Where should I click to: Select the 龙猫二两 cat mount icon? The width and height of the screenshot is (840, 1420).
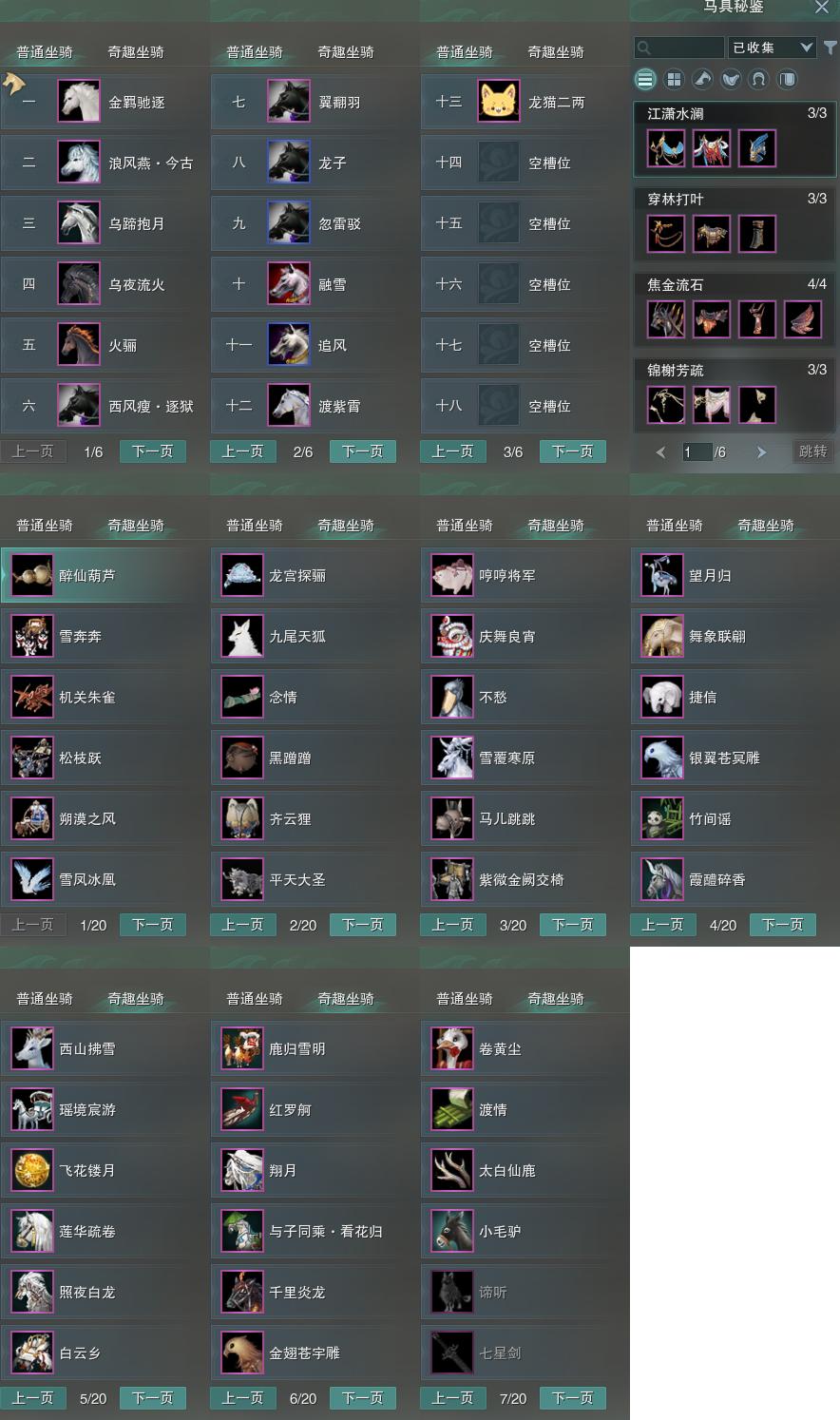498,101
